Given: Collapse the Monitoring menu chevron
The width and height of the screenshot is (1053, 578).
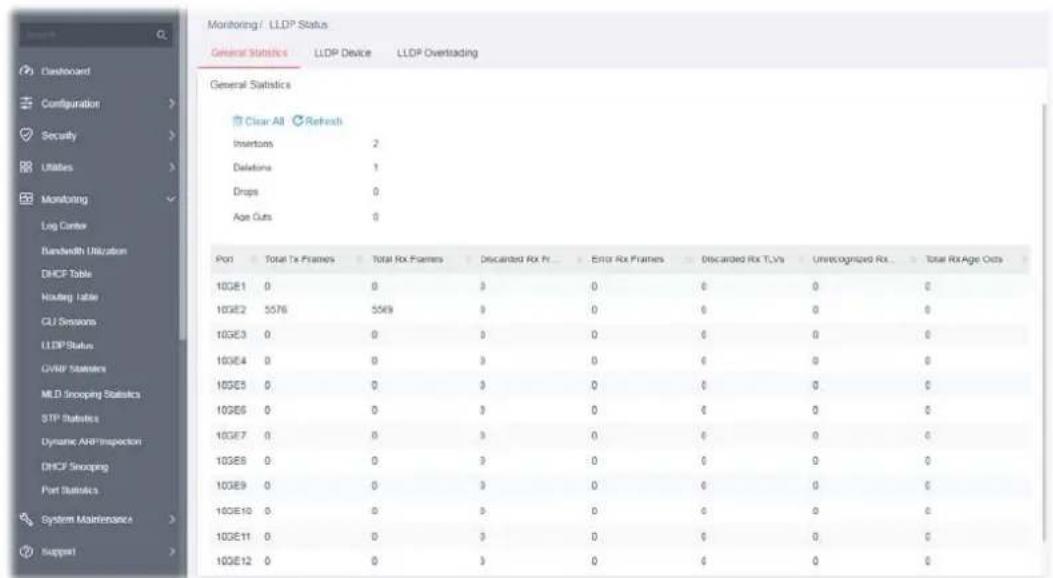Looking at the screenshot, I should [x=171, y=199].
